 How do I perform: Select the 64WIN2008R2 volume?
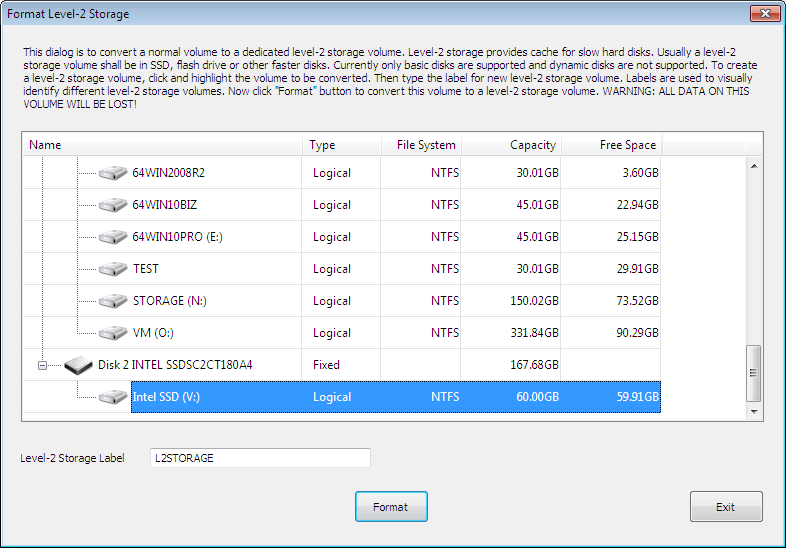click(x=168, y=173)
